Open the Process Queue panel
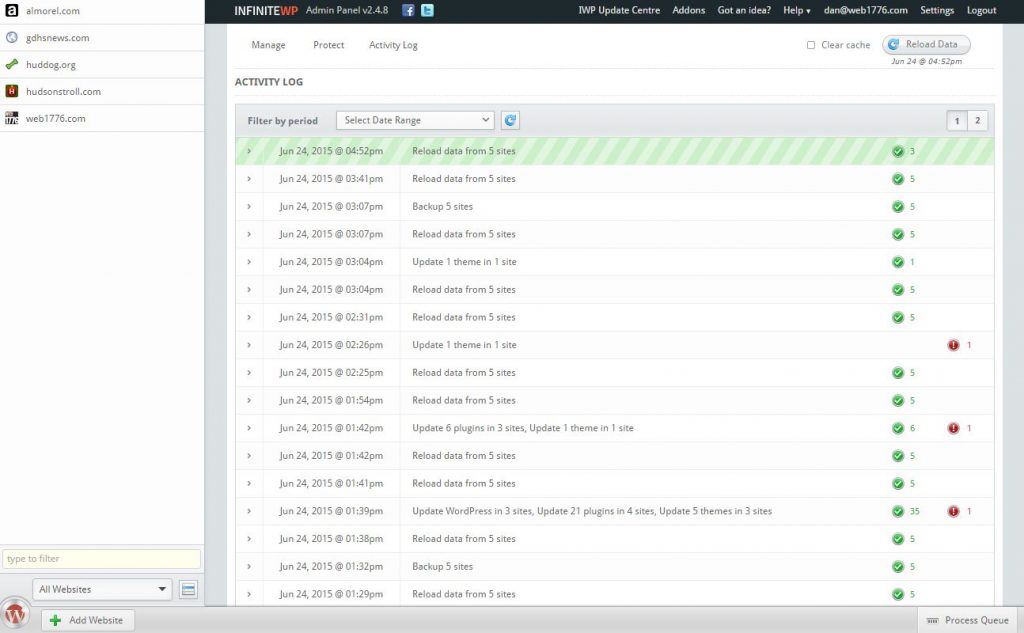 pyautogui.click(x=968, y=620)
